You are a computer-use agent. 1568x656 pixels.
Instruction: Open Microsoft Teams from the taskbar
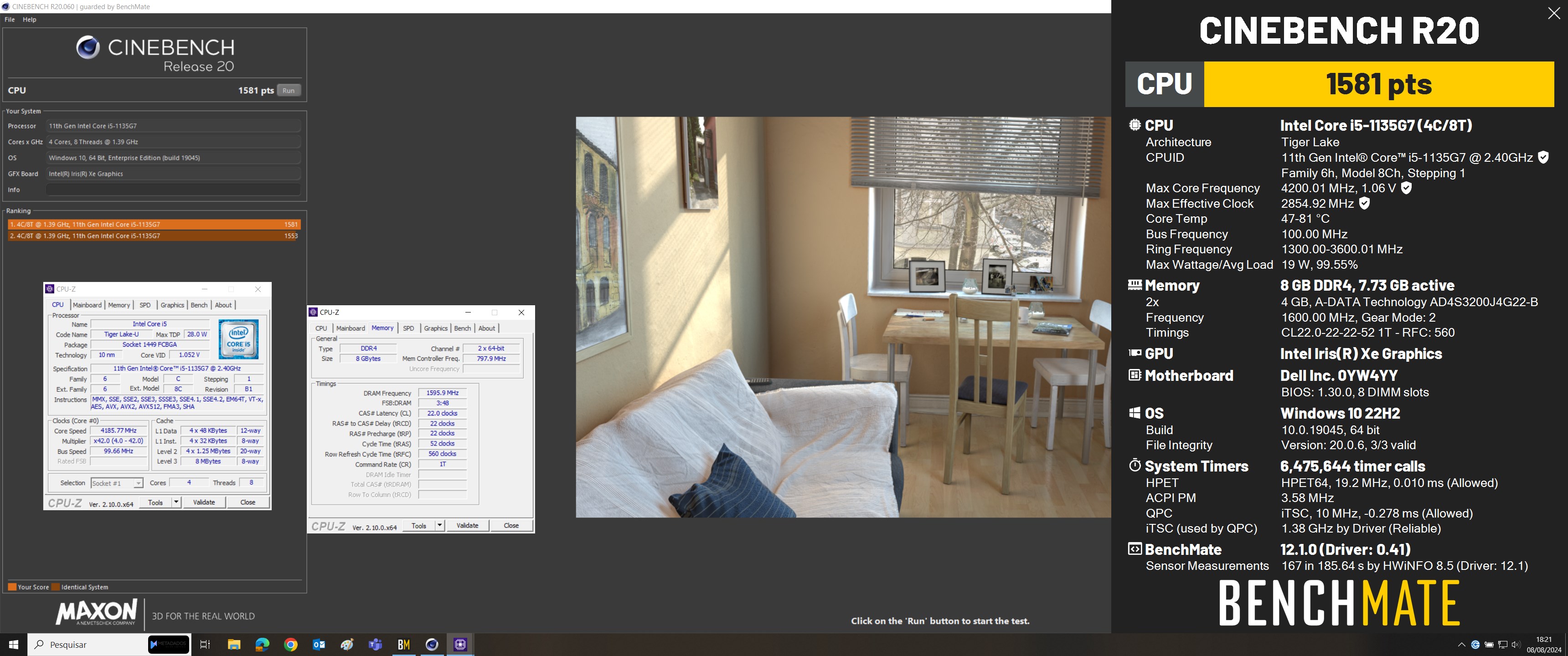(x=376, y=645)
